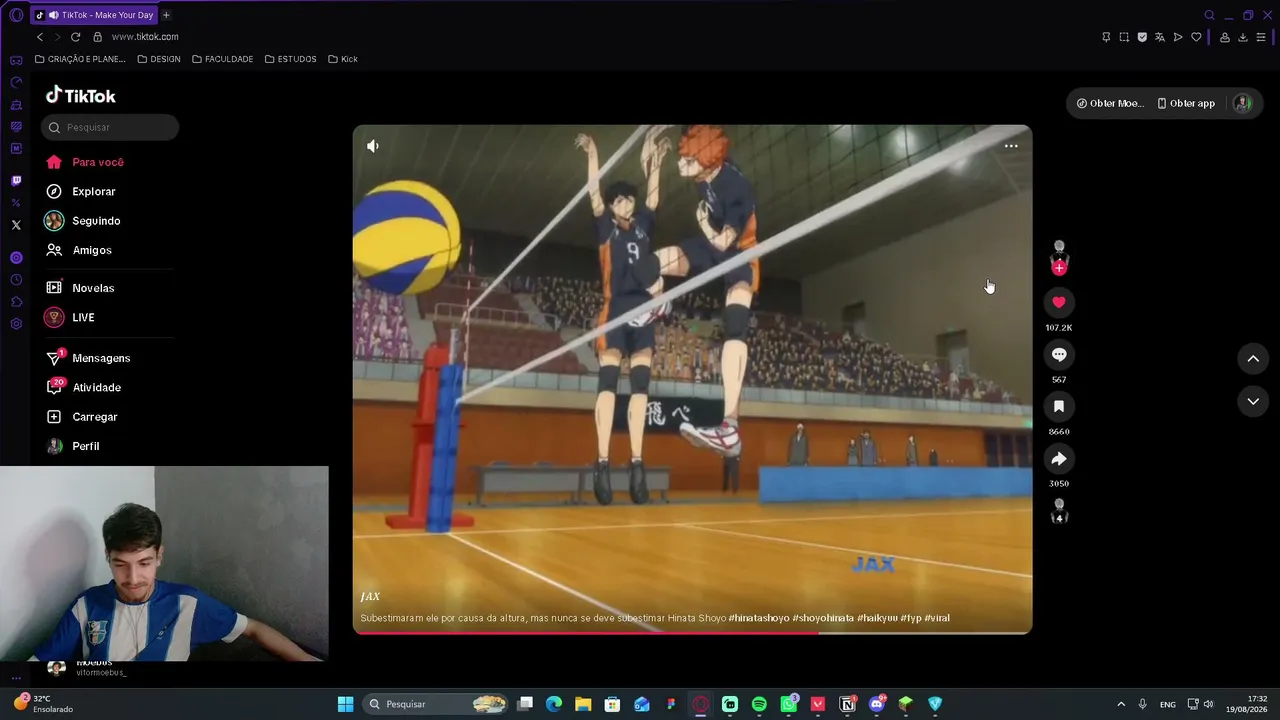The height and width of the screenshot is (720, 1280).
Task: Open the spinning sound disc
Action: click(1059, 513)
